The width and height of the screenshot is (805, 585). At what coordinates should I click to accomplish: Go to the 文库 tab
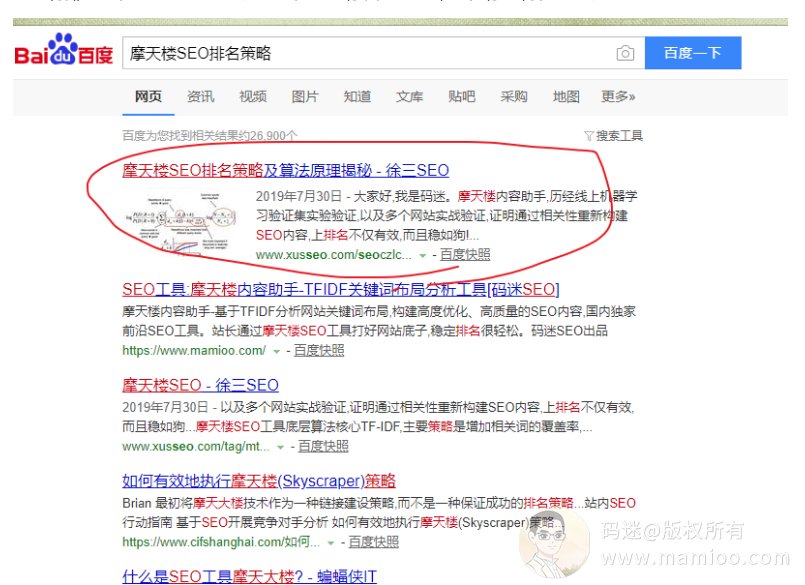coord(409,97)
